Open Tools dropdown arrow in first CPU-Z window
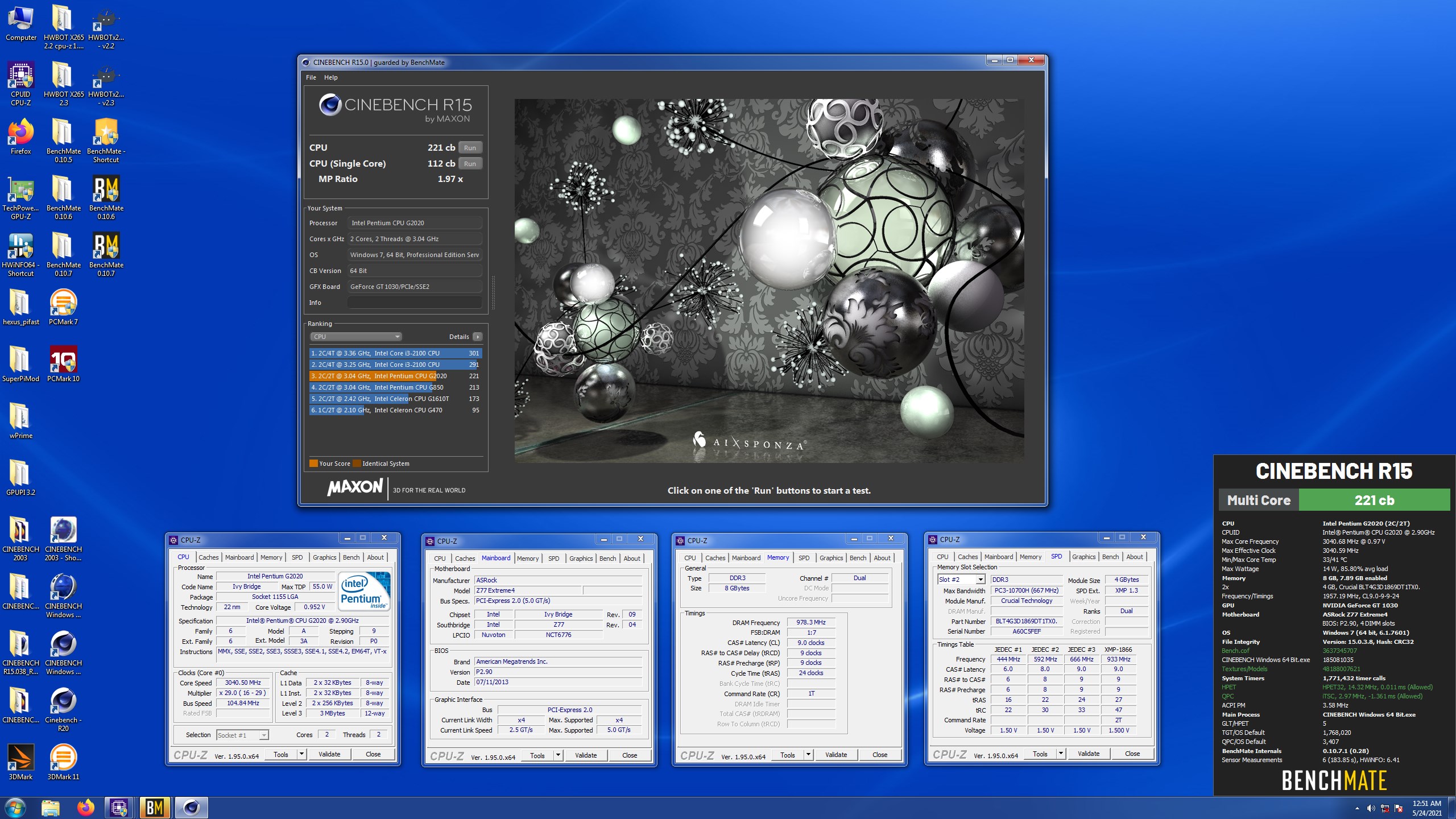This screenshot has width=1456, height=819. point(301,755)
